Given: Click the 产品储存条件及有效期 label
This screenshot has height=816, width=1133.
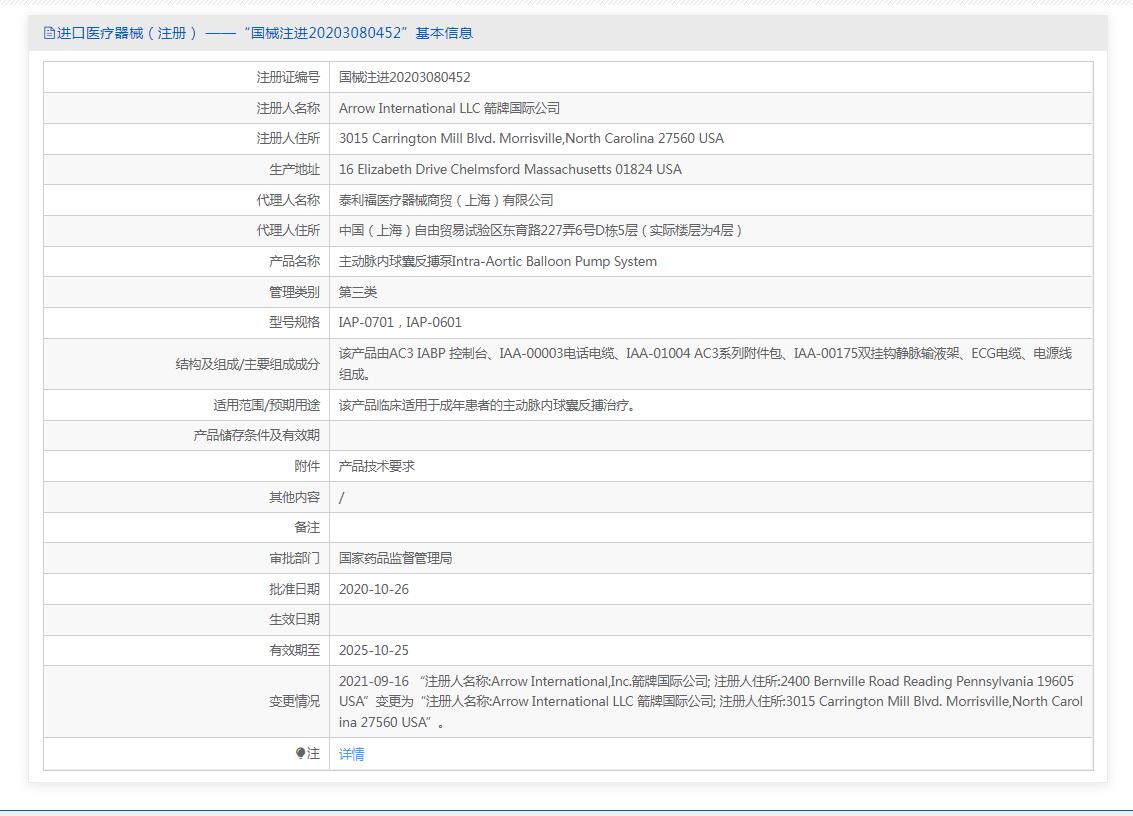Looking at the screenshot, I should pyautogui.click(x=257, y=436).
